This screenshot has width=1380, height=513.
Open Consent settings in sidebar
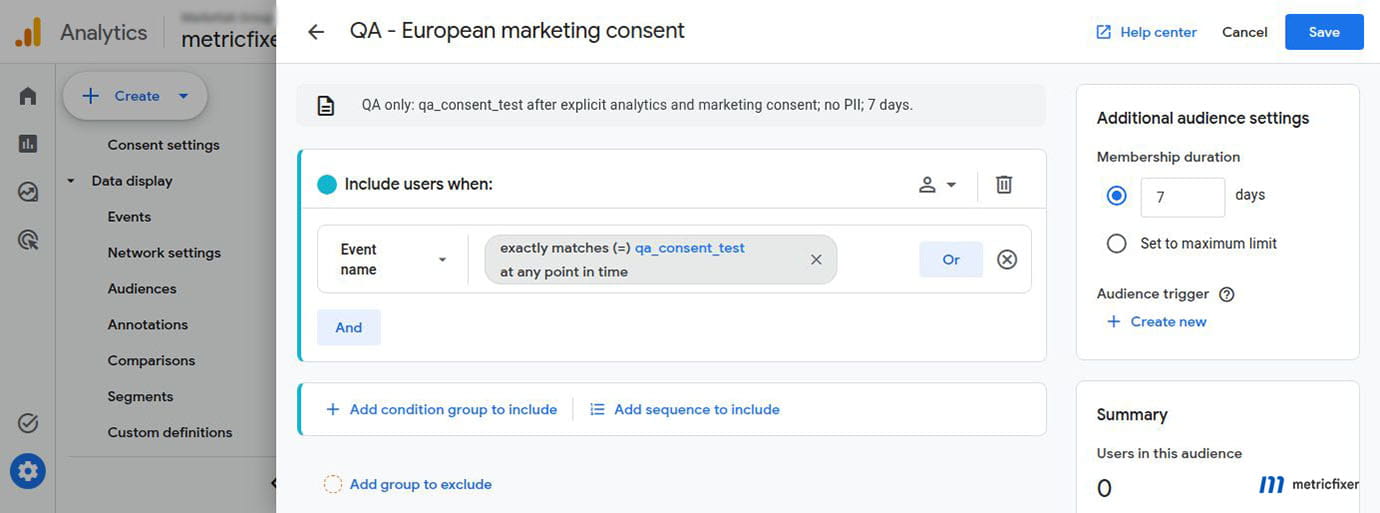click(163, 145)
